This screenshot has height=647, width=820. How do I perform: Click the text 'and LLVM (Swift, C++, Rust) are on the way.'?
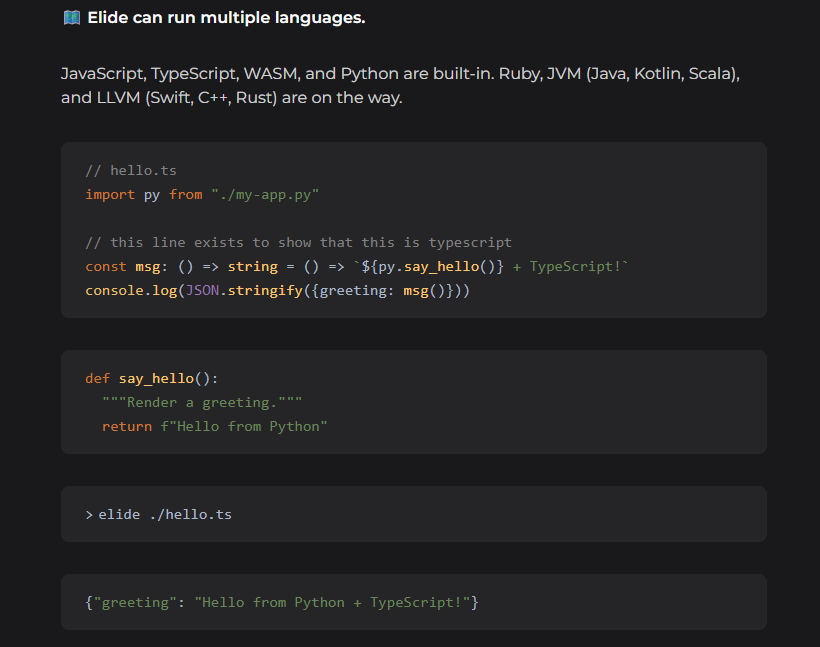pyautogui.click(x=232, y=98)
